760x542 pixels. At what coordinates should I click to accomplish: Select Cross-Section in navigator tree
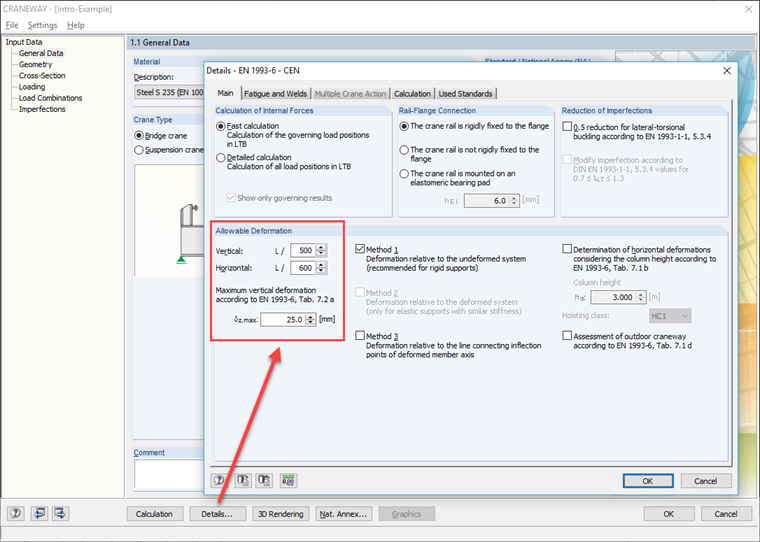tap(42, 76)
